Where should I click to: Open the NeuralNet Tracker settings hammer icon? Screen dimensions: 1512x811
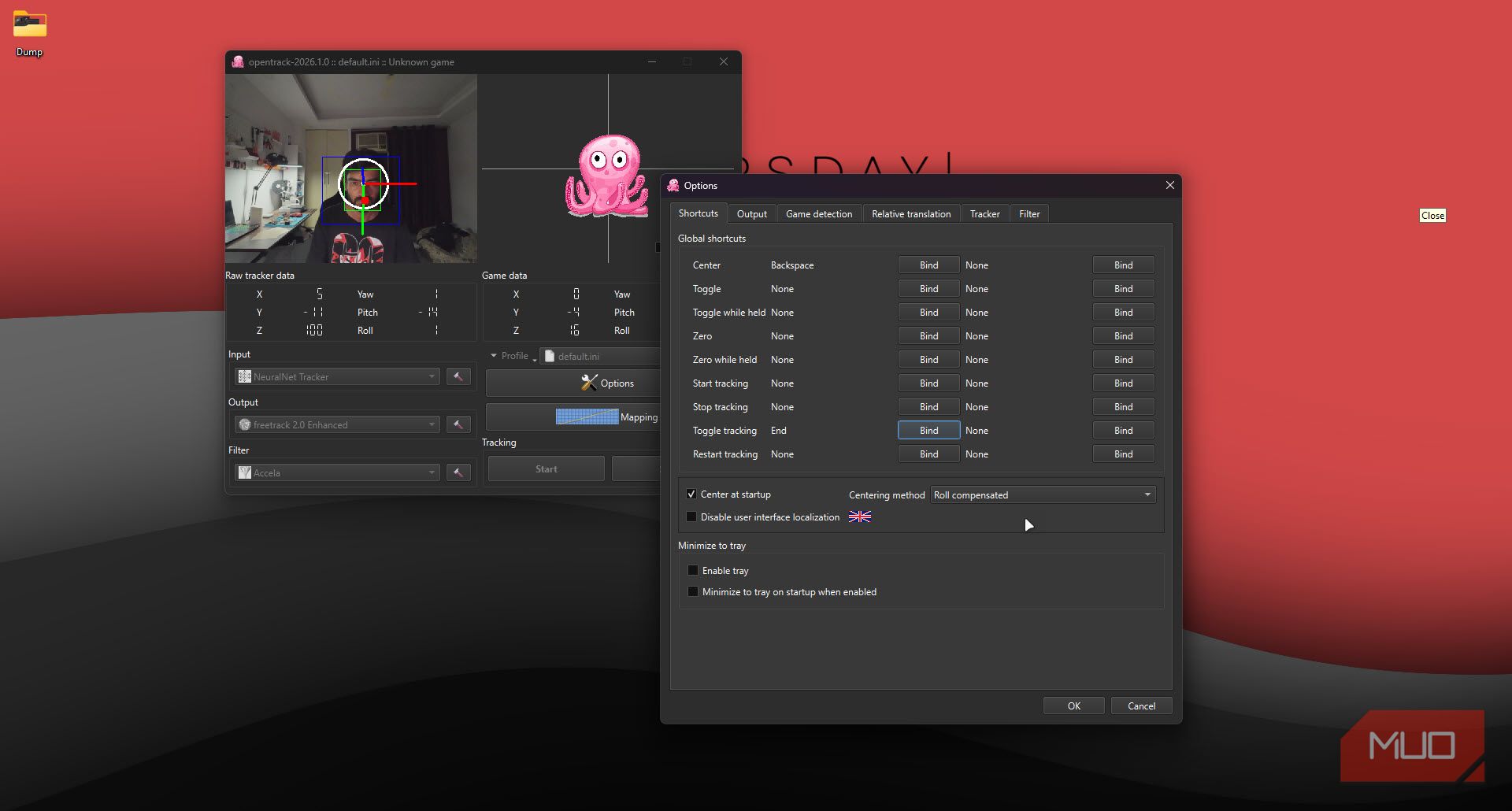458,376
